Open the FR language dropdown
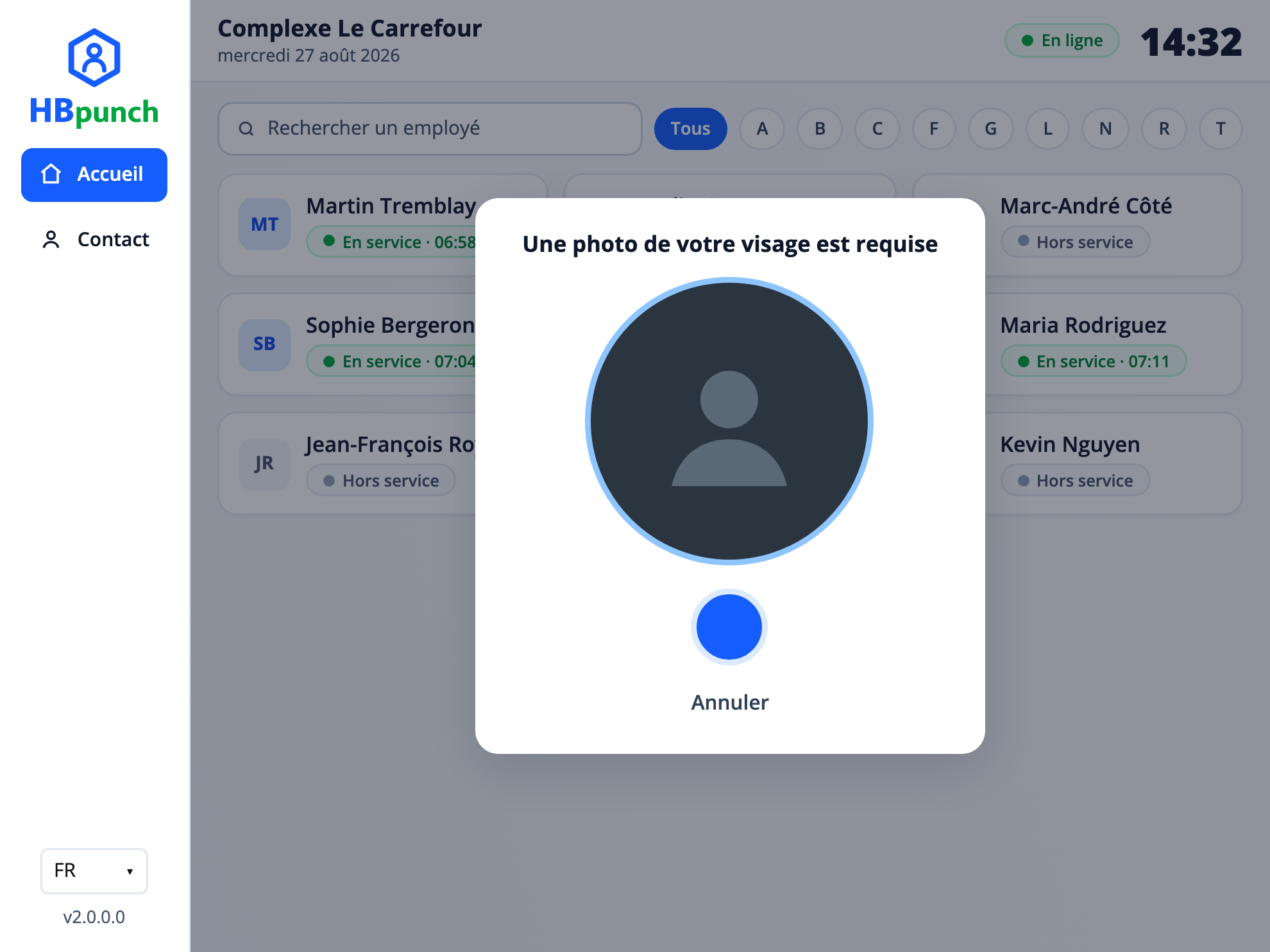This screenshot has width=1270, height=952. coord(94,871)
